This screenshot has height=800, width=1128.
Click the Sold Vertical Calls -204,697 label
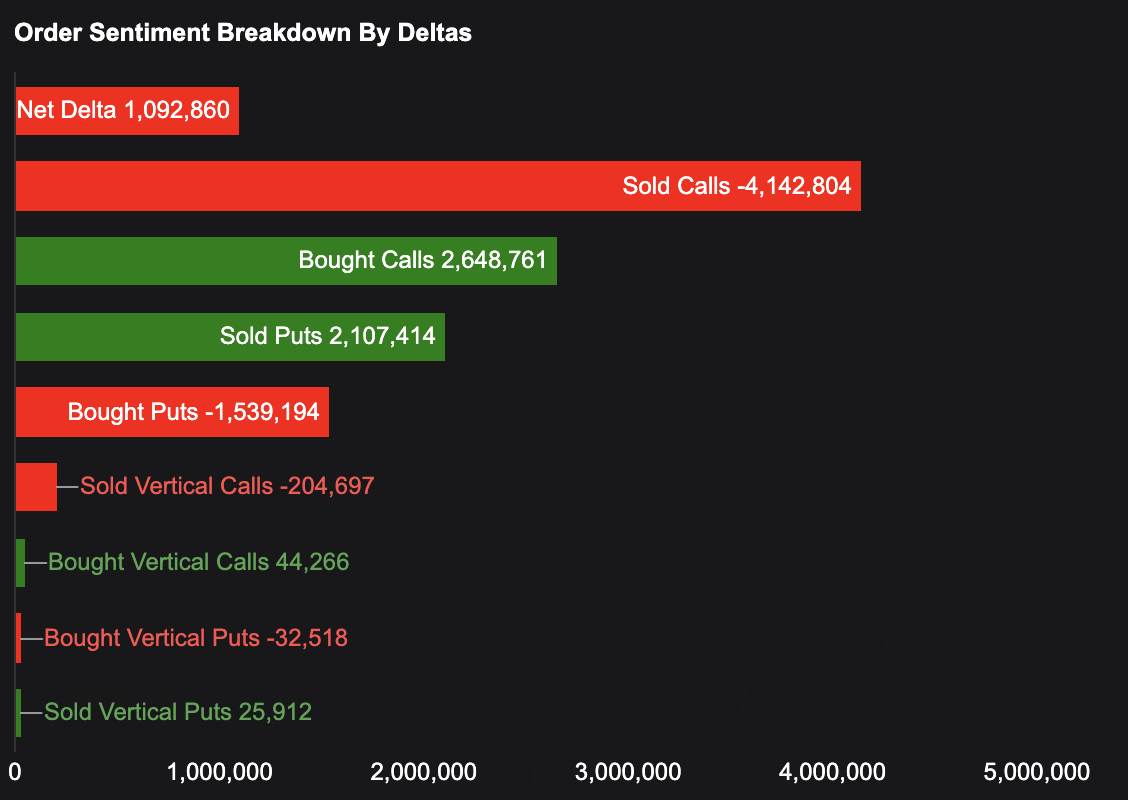click(x=227, y=487)
